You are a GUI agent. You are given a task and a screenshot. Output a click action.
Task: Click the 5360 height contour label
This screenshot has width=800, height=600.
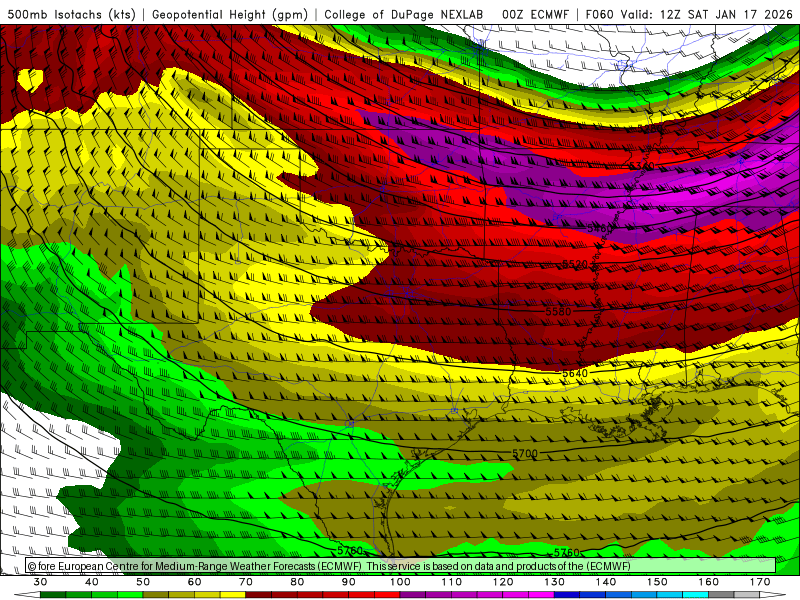point(641,166)
